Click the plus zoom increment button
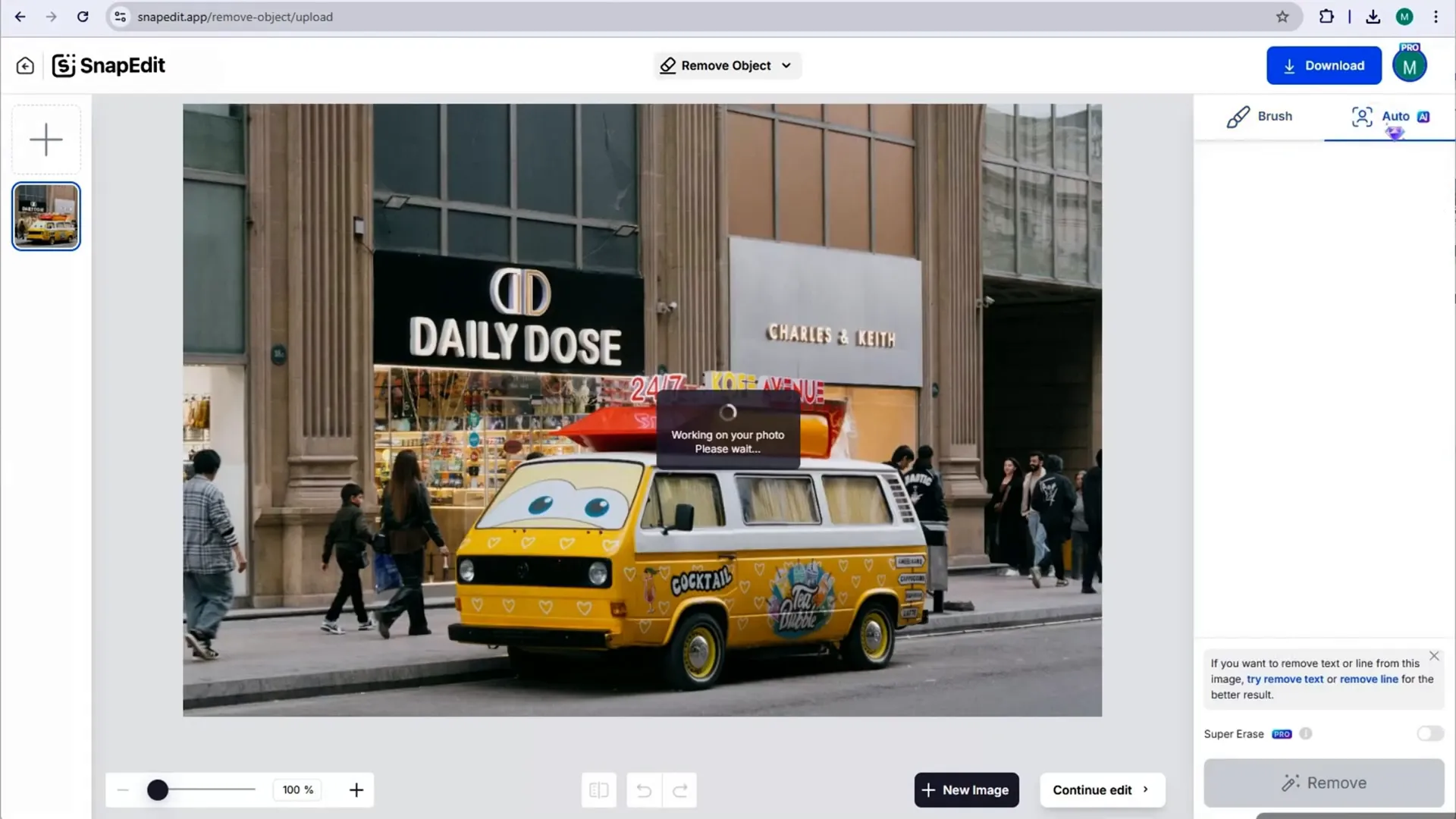 tap(357, 789)
